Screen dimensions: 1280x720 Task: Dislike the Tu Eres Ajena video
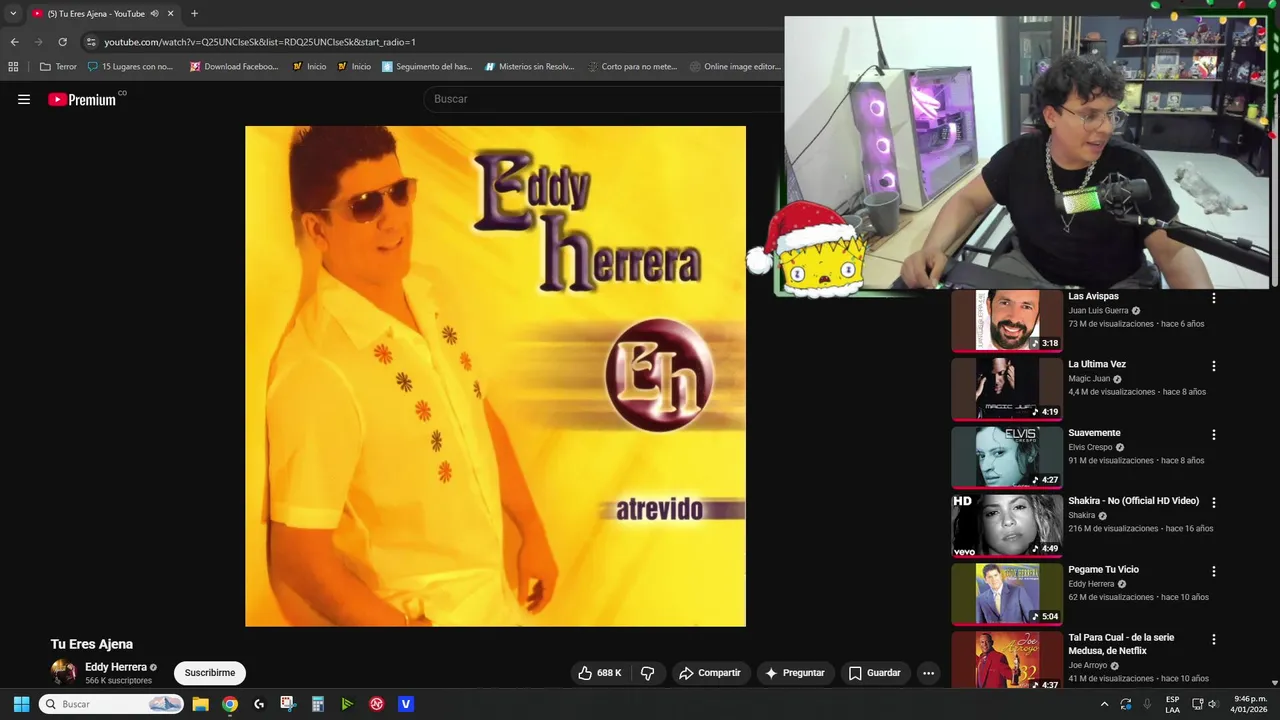(x=647, y=673)
